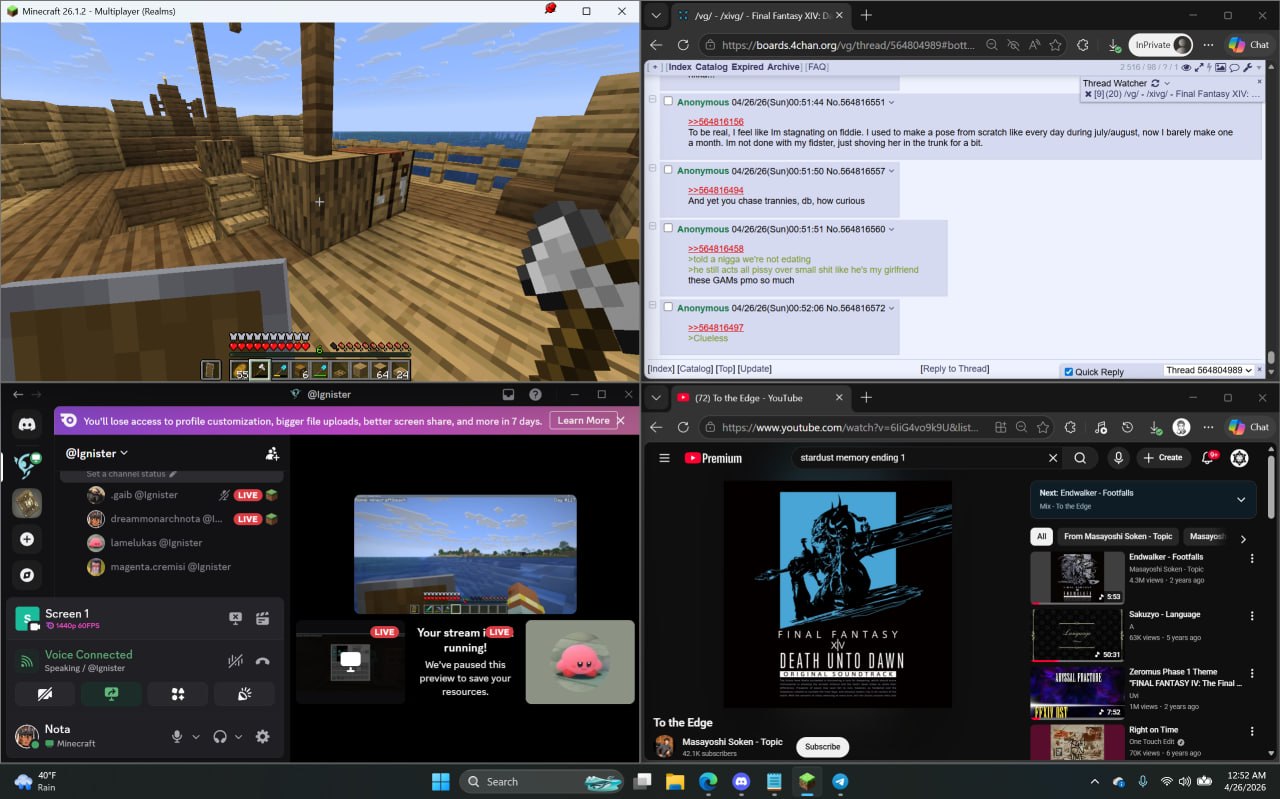The height and width of the screenshot is (799, 1280).
Task: Open the Discord soundboard icon
Action: pos(244,694)
